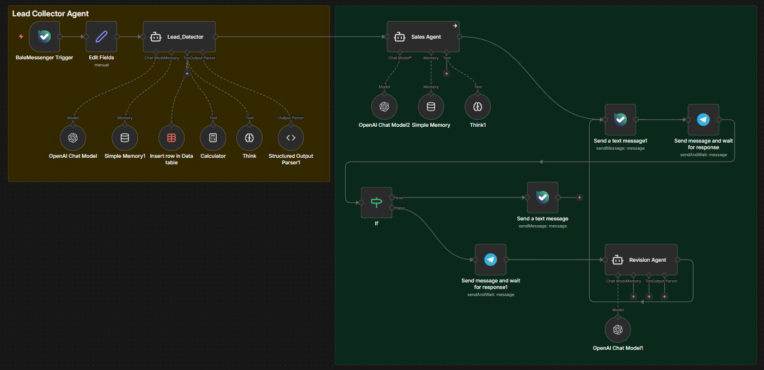Add a tool via plus under Lead_Detector
The width and height of the screenshot is (764, 370).
point(187,74)
